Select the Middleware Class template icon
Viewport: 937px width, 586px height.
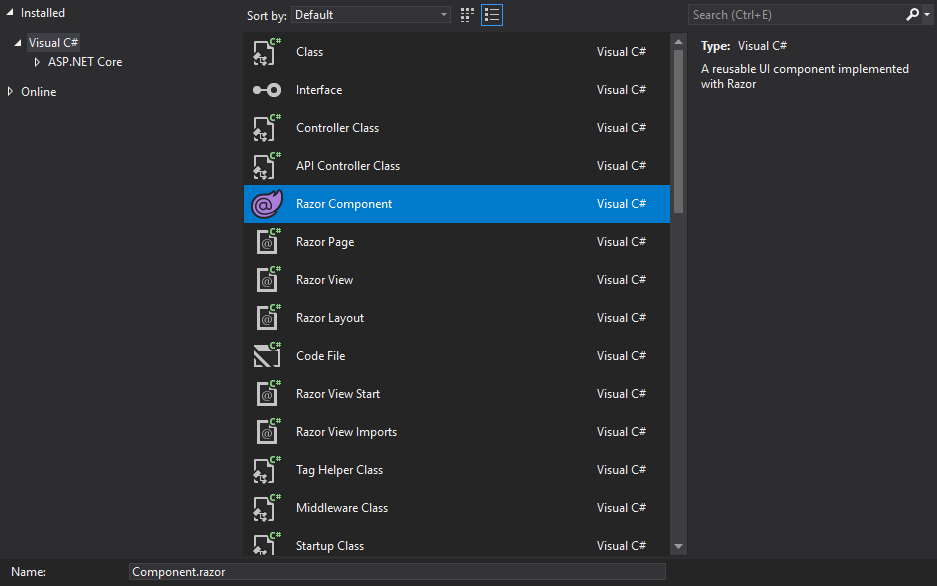(x=266, y=508)
